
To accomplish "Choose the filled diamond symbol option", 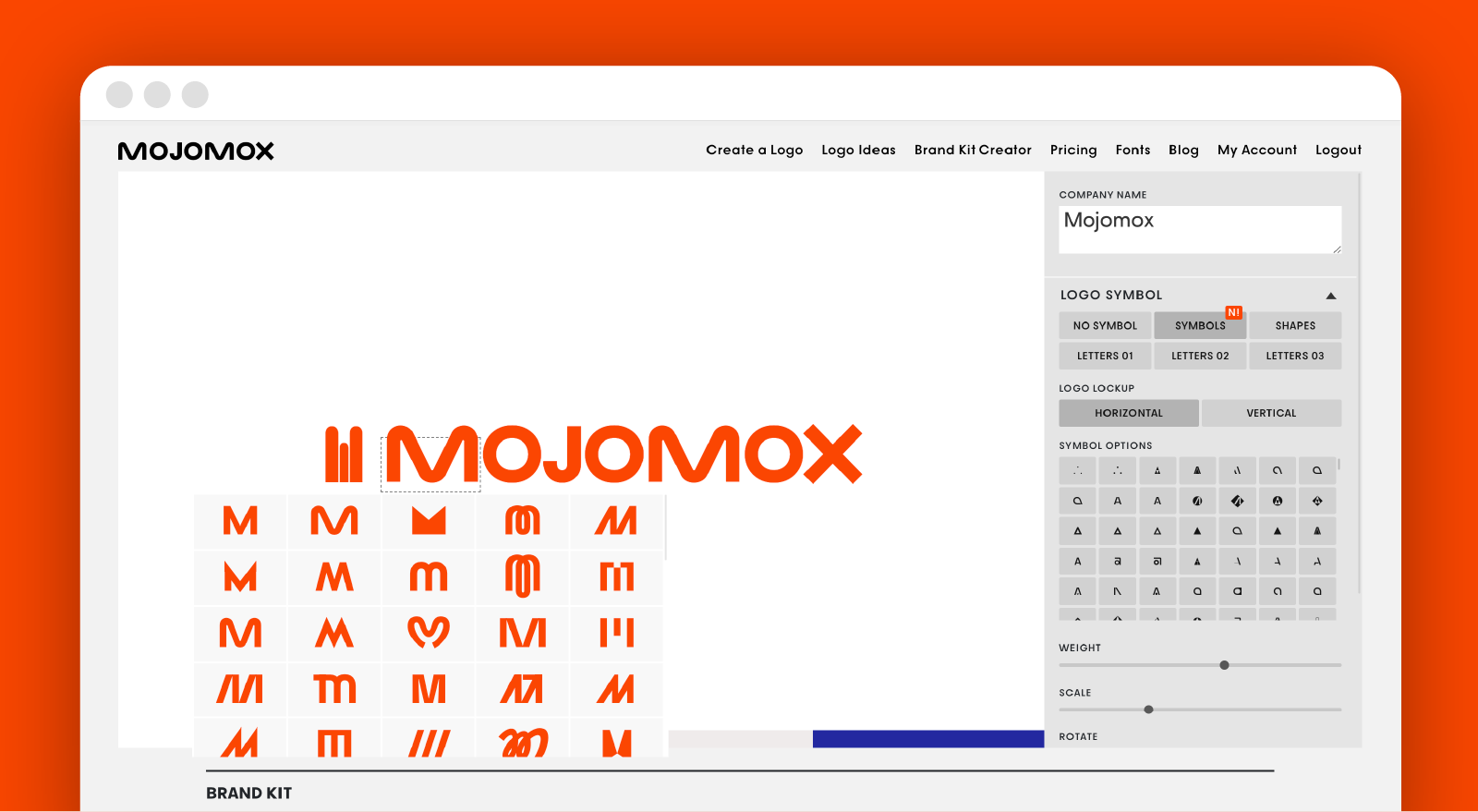I will 1237,501.
